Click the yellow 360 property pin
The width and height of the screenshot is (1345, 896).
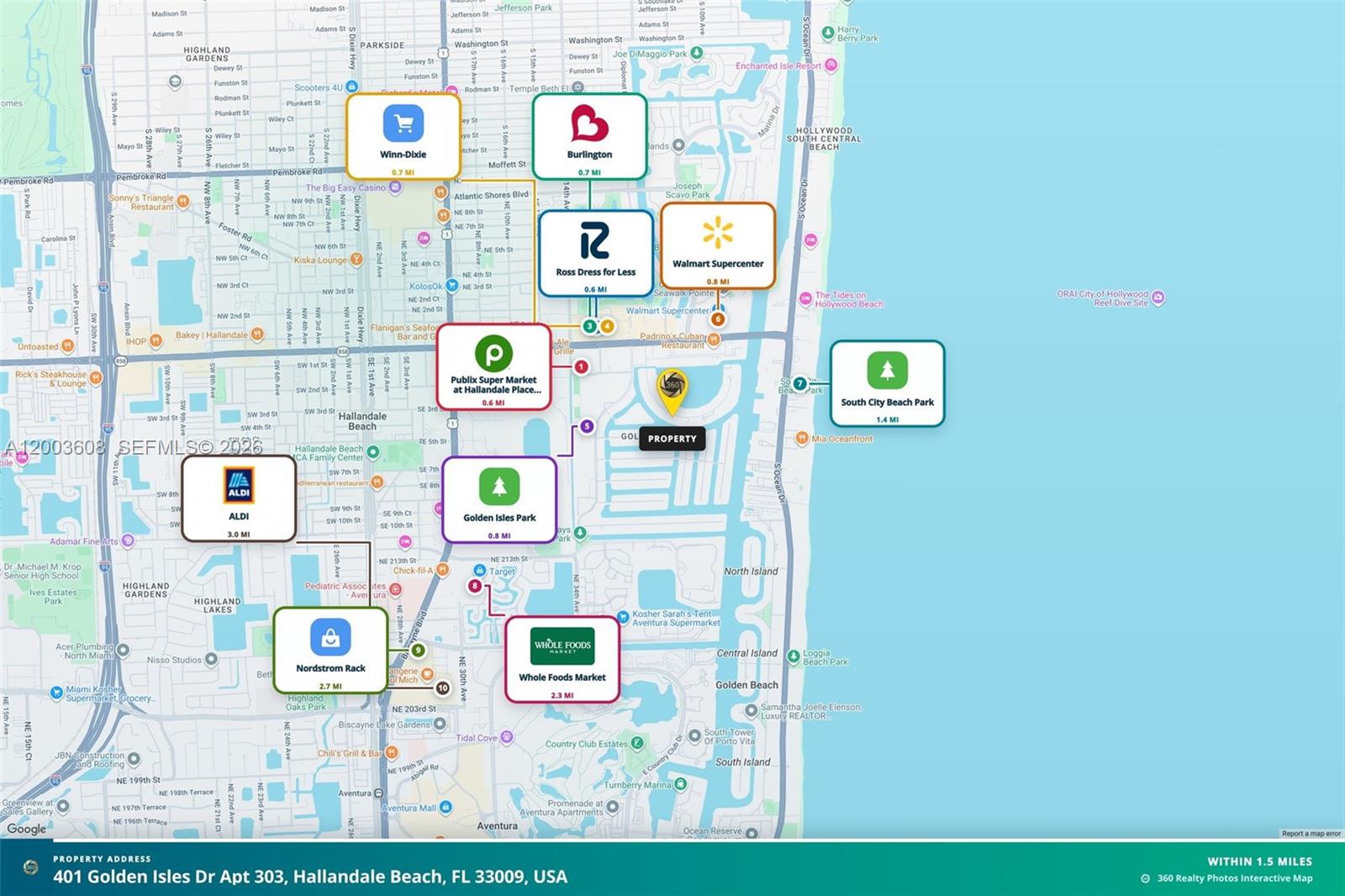672,391
